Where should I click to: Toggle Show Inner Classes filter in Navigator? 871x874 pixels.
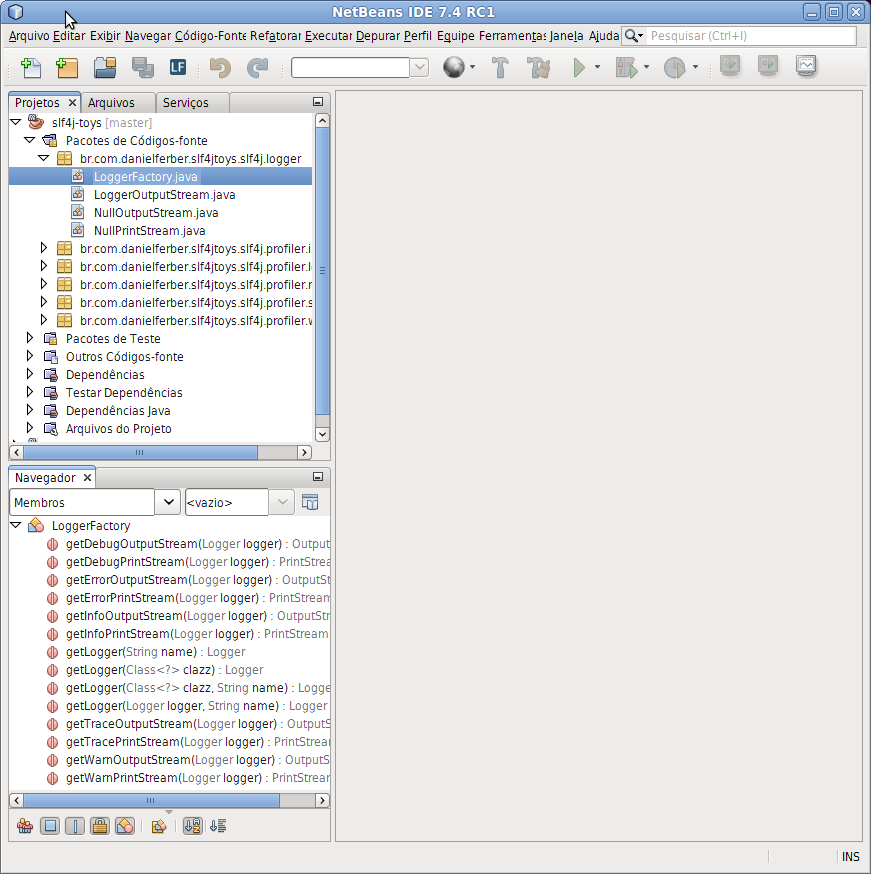(x=125, y=826)
